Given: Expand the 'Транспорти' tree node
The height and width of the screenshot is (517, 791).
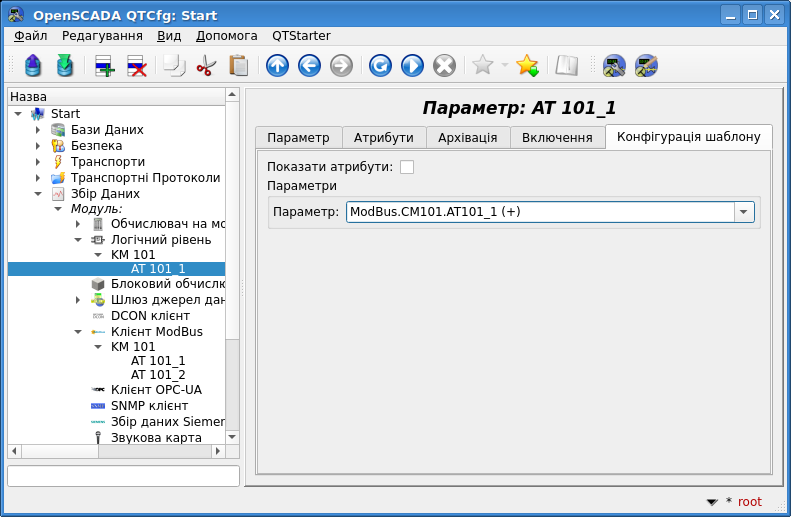Looking at the screenshot, I should pyautogui.click(x=38, y=162).
